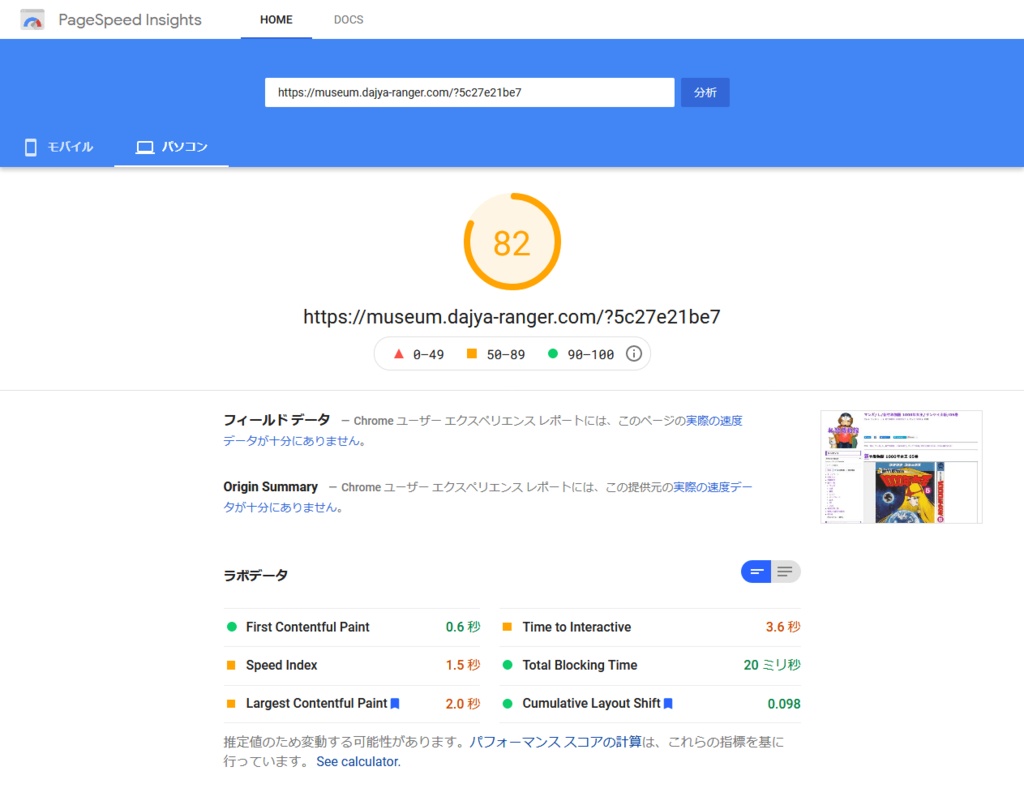Select the HOME tab
The height and width of the screenshot is (788, 1024).
[x=276, y=19]
